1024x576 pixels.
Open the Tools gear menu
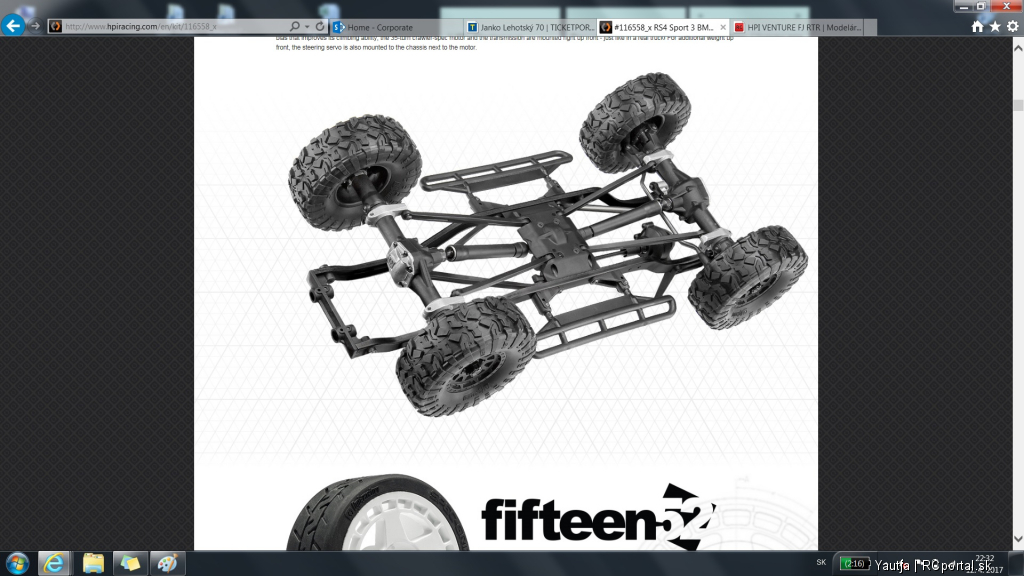(1012, 27)
